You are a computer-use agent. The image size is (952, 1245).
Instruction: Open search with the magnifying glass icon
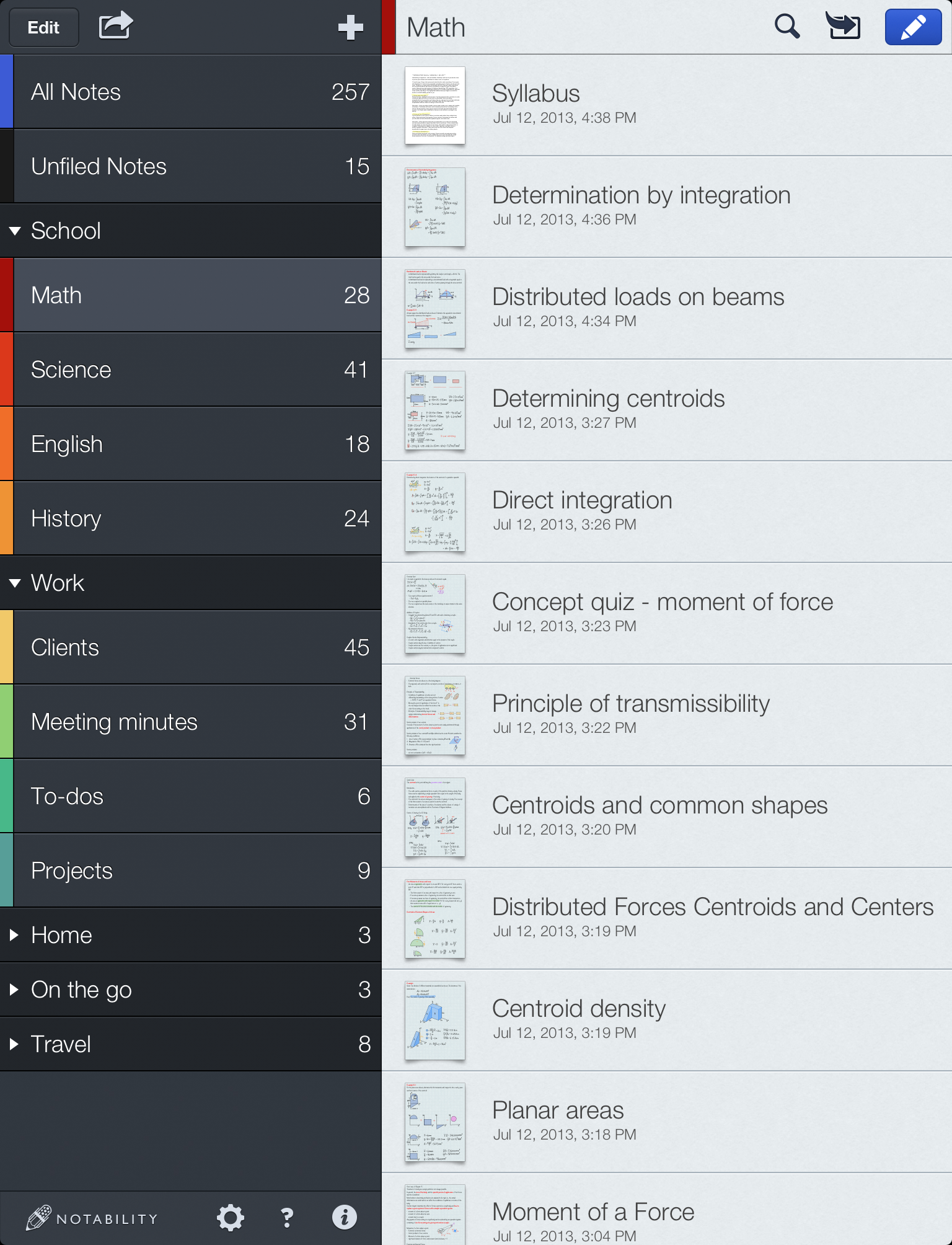[787, 27]
